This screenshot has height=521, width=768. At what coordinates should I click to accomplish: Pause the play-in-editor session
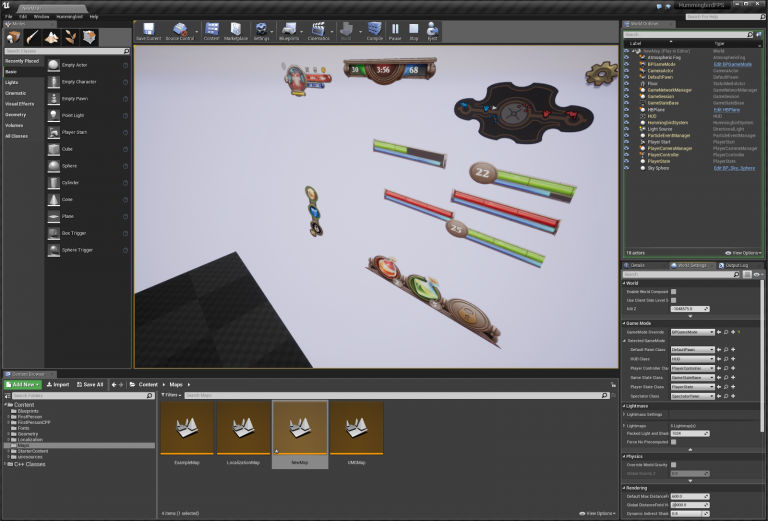pyautogui.click(x=395, y=31)
